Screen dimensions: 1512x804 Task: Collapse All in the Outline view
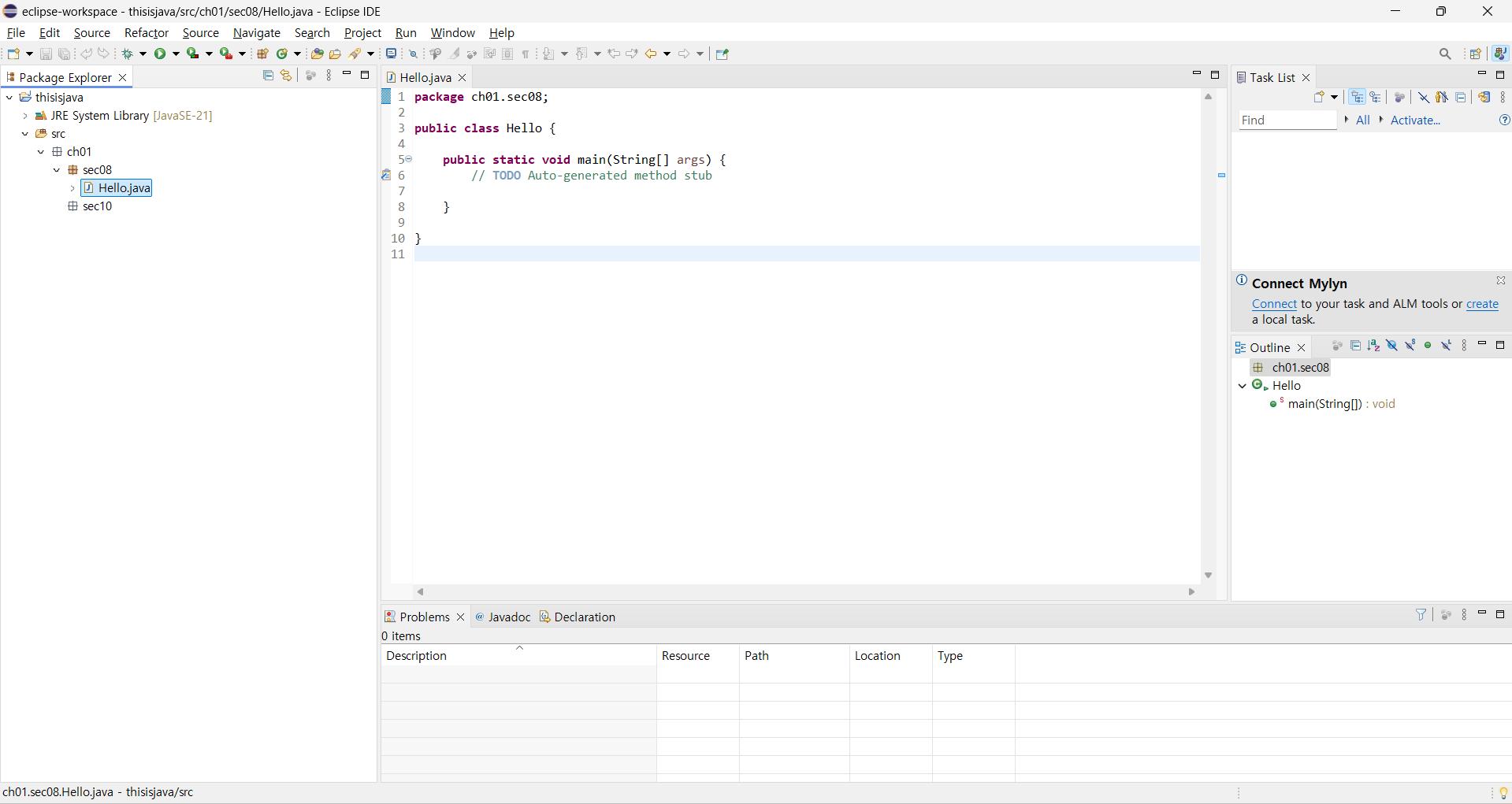[x=1355, y=346]
